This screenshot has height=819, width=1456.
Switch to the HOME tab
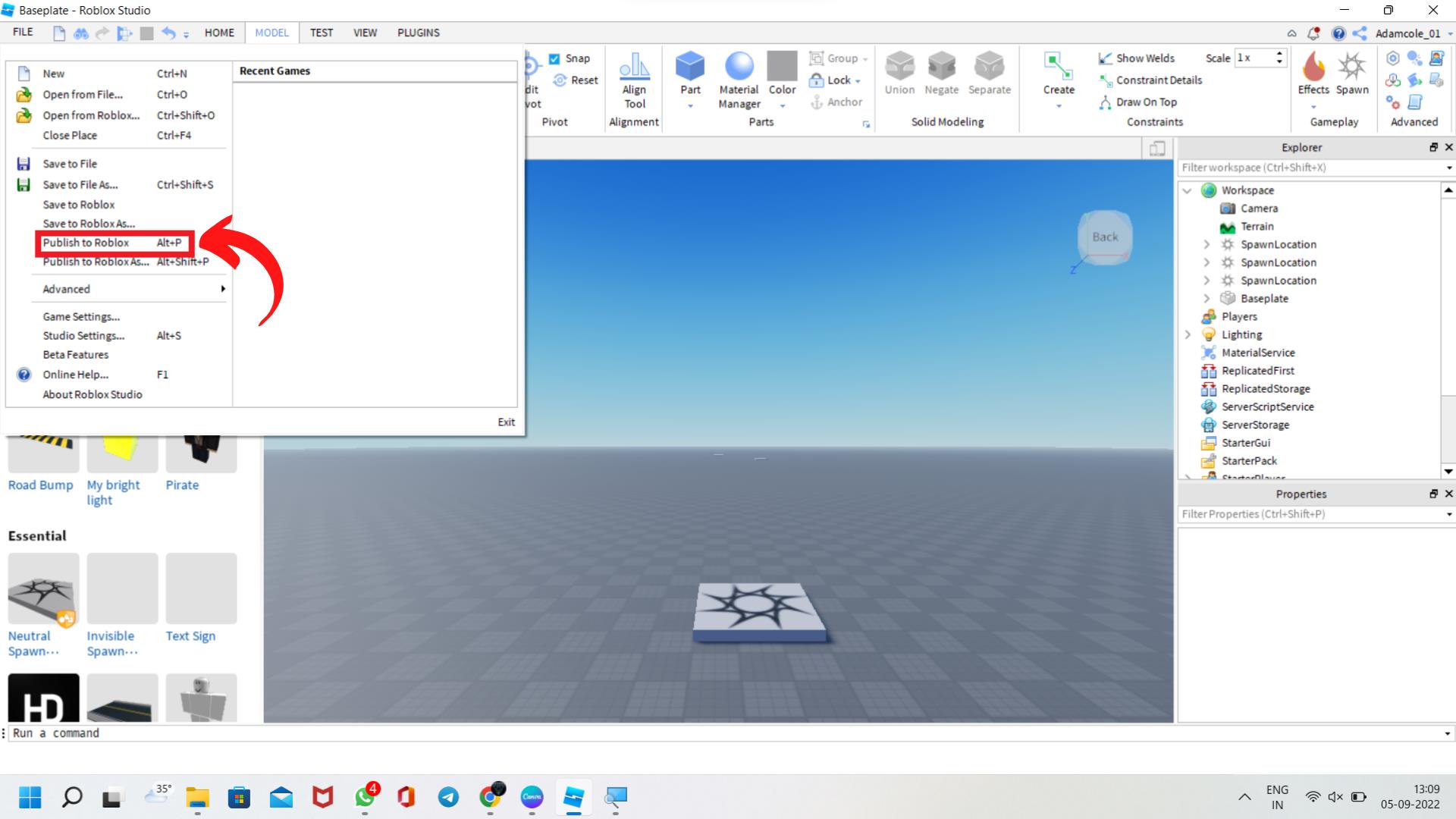pos(219,33)
